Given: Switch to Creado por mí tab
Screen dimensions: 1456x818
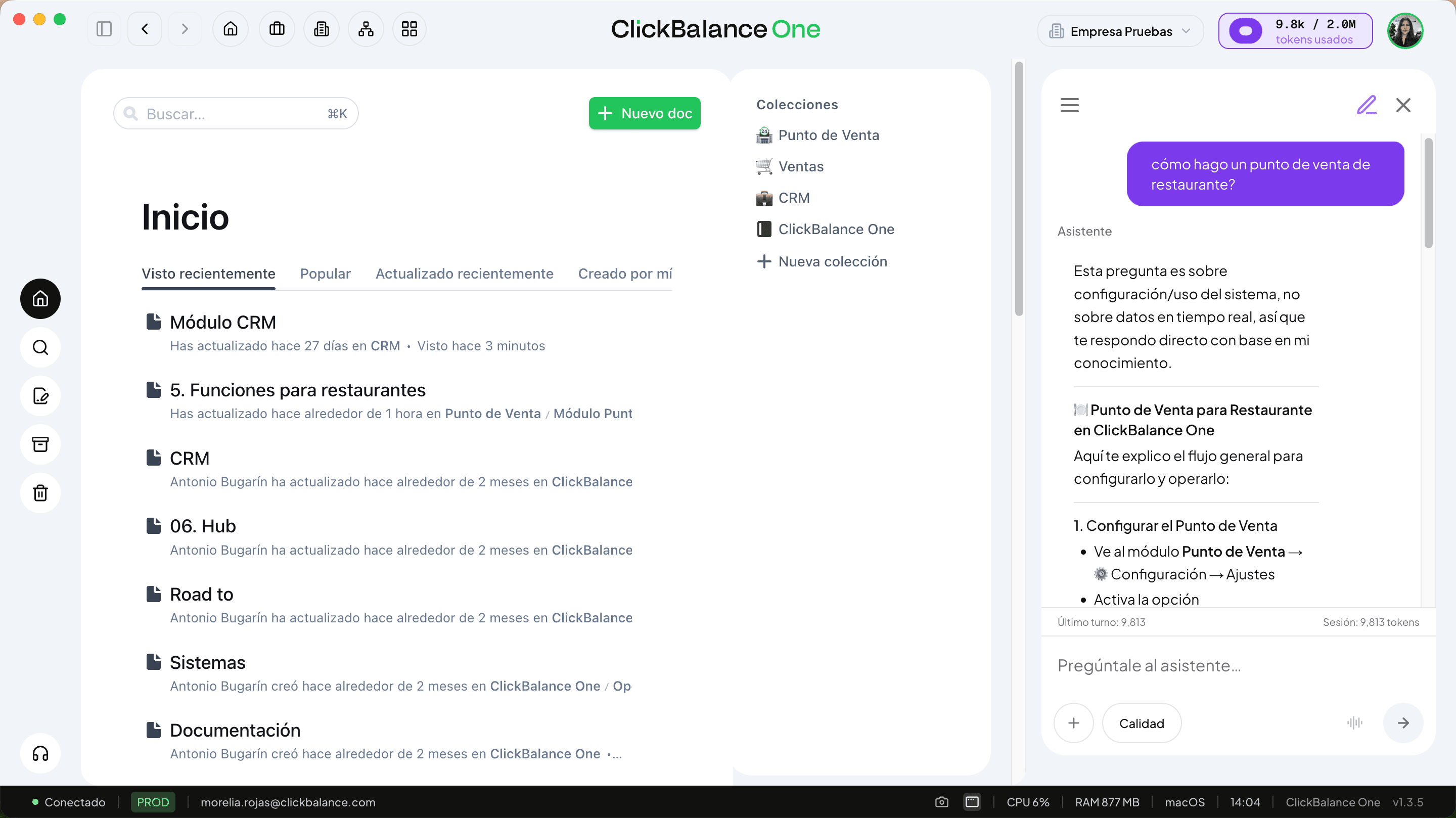Looking at the screenshot, I should [x=625, y=274].
